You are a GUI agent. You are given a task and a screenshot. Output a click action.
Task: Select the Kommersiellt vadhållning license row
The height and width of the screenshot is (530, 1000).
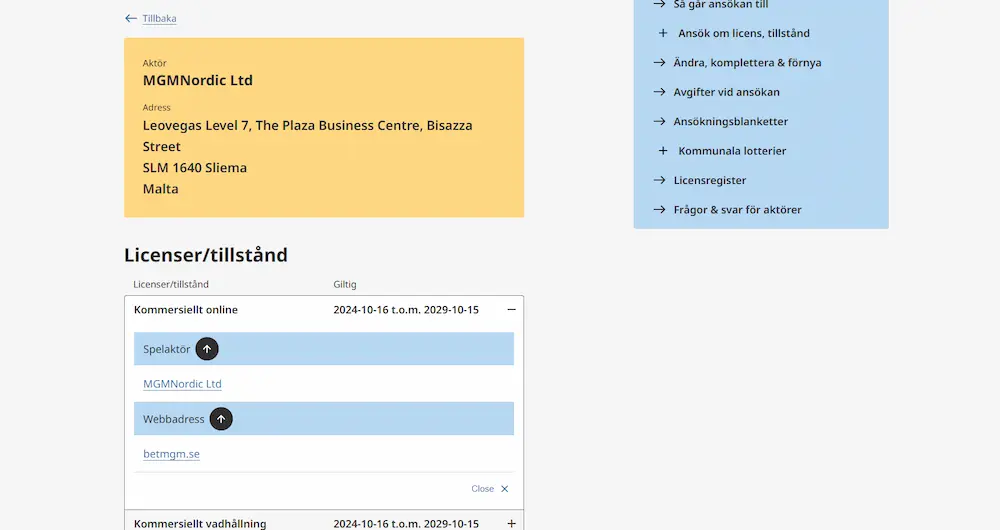(x=324, y=523)
